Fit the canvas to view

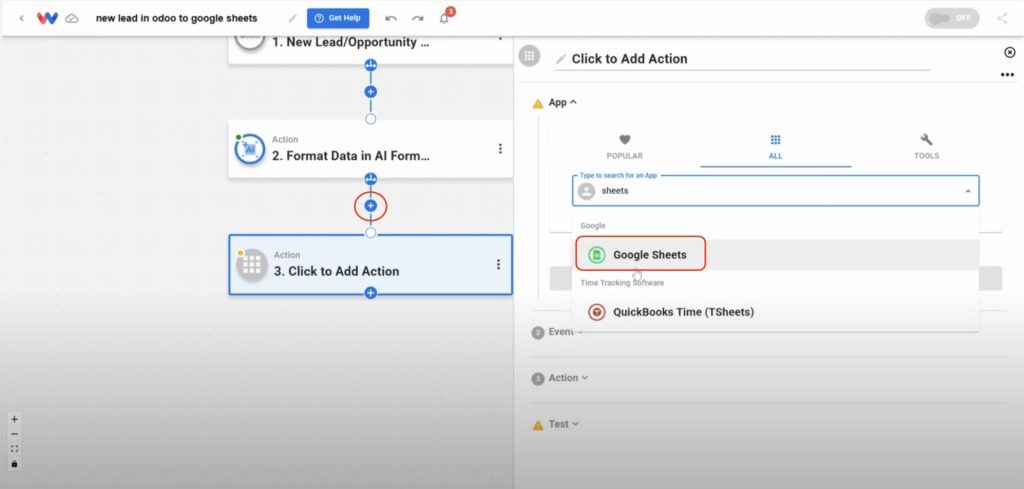[14, 449]
